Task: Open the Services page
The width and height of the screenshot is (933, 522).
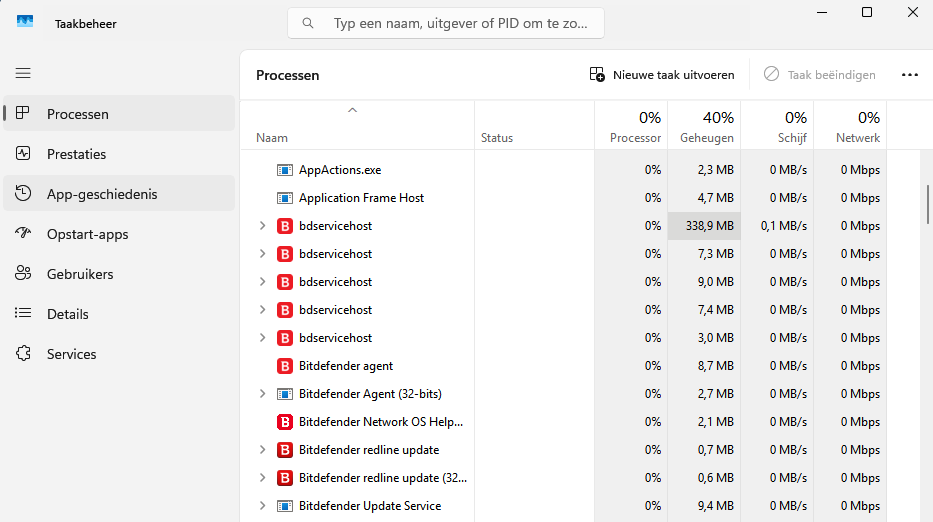Action: [119, 354]
